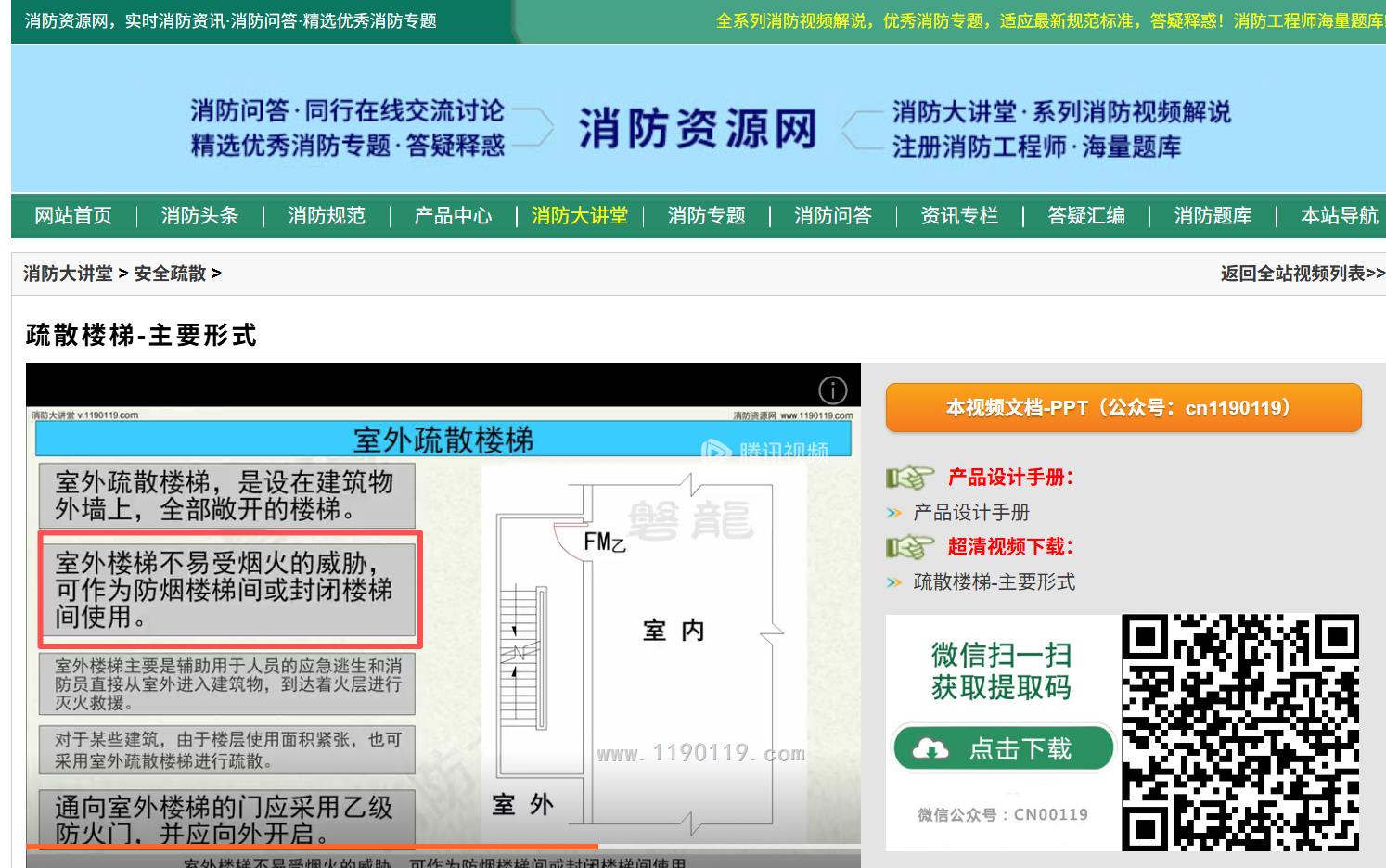Click 返回全站视频列表>> link
Image resolution: width=1386 pixels, height=868 pixels.
pyautogui.click(x=1303, y=274)
